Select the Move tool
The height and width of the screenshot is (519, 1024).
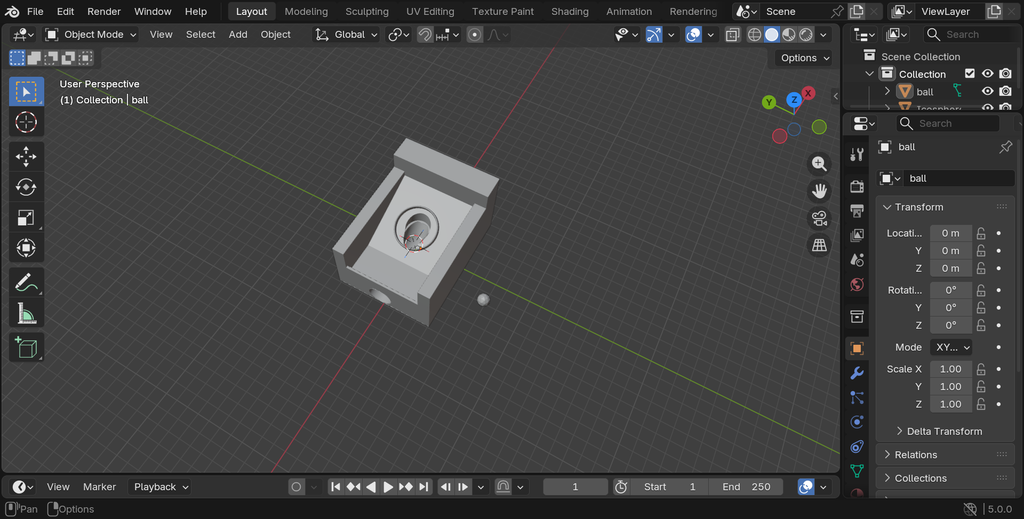coord(26,157)
